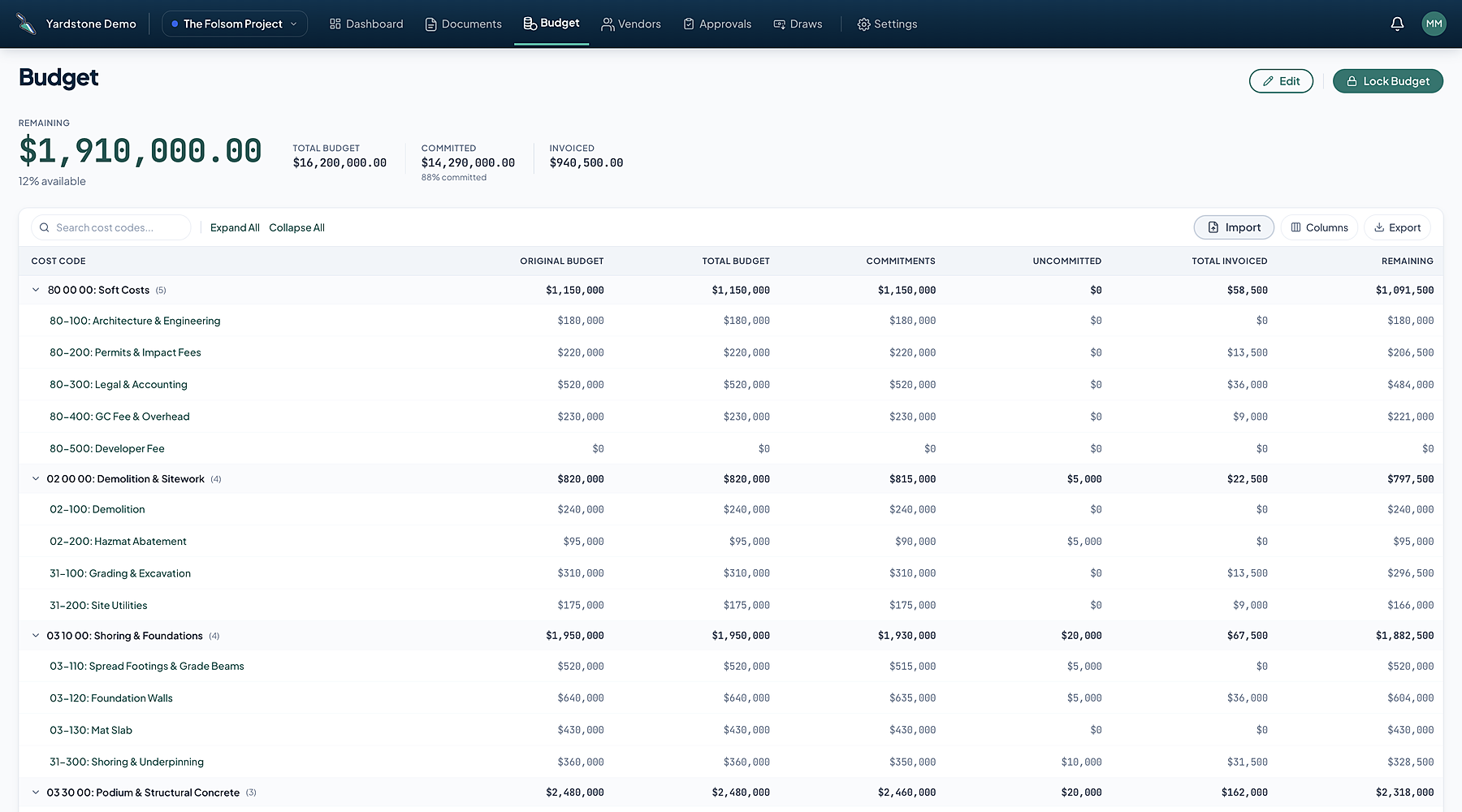The image size is (1462, 812).
Task: Select 31-100: Grading & Excavation row
Action: pyautogui.click(x=731, y=573)
